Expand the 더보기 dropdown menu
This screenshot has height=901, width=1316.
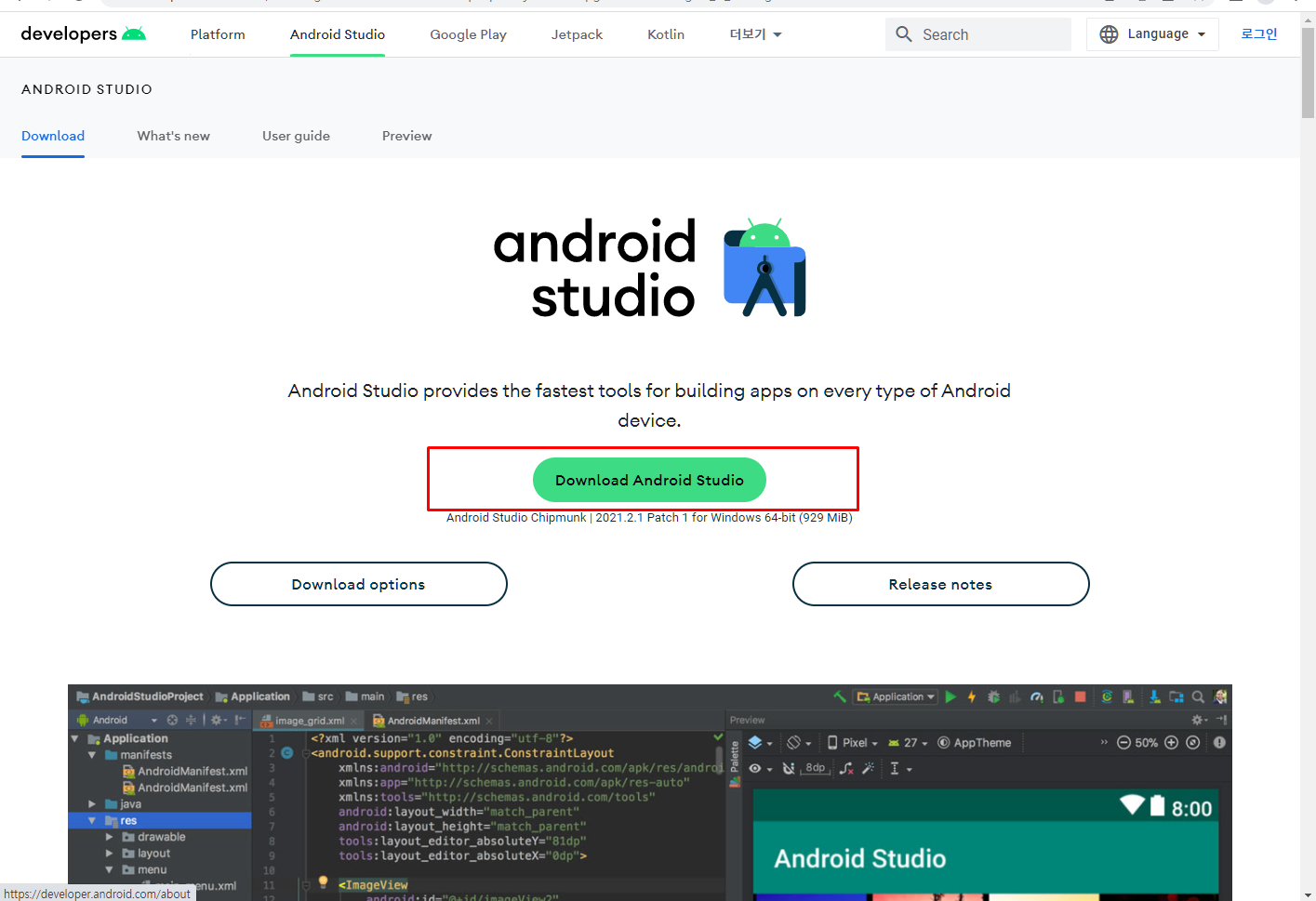[755, 34]
